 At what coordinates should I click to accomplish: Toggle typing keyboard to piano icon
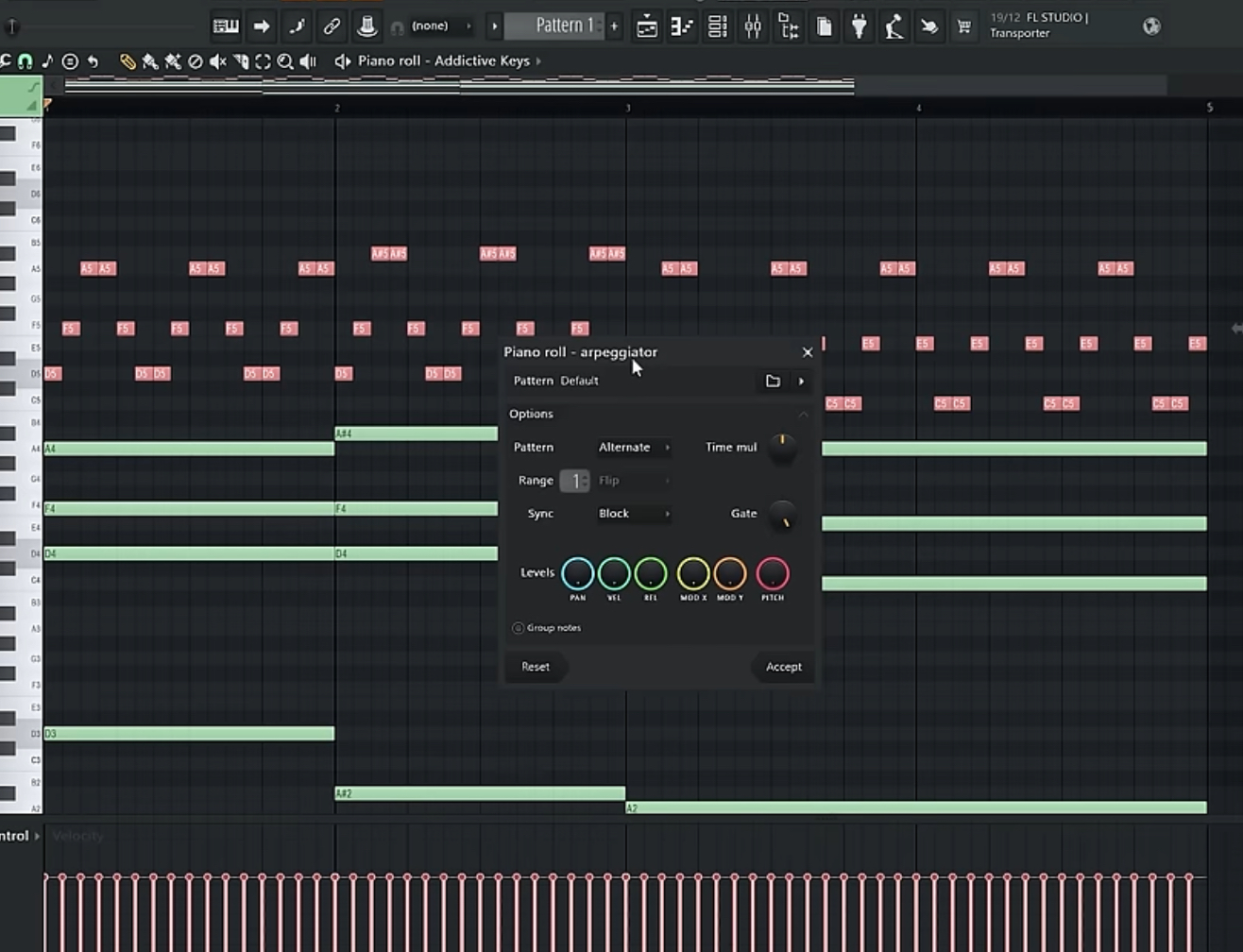click(226, 26)
